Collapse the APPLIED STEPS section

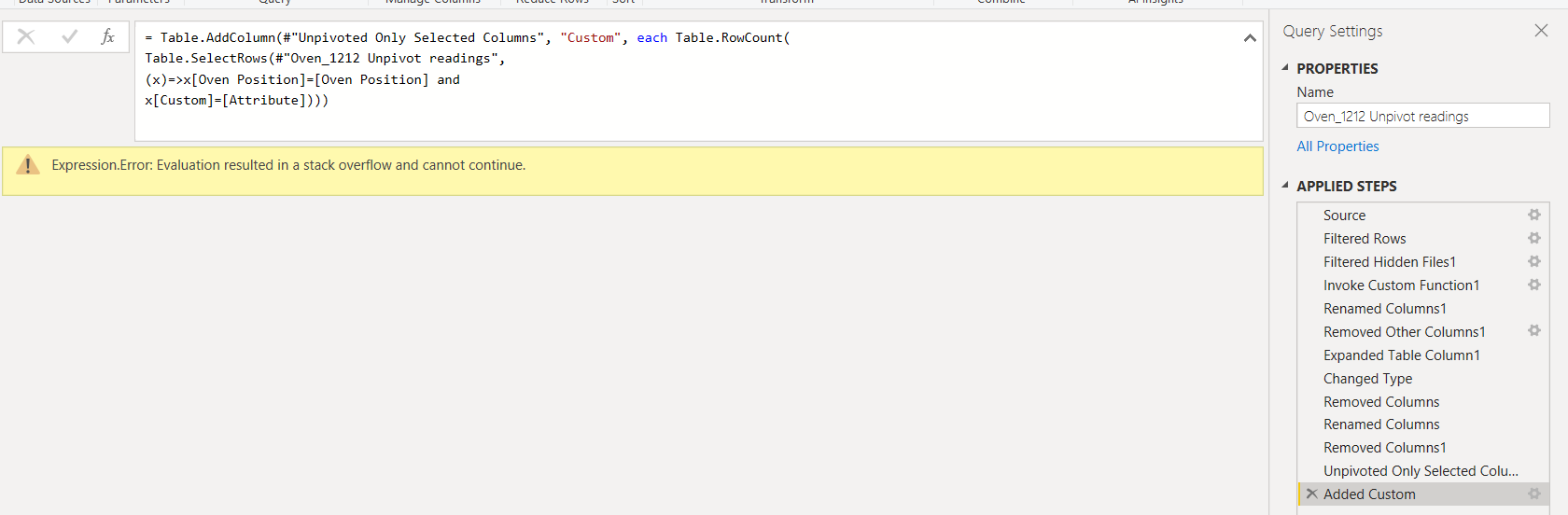pos(1285,186)
